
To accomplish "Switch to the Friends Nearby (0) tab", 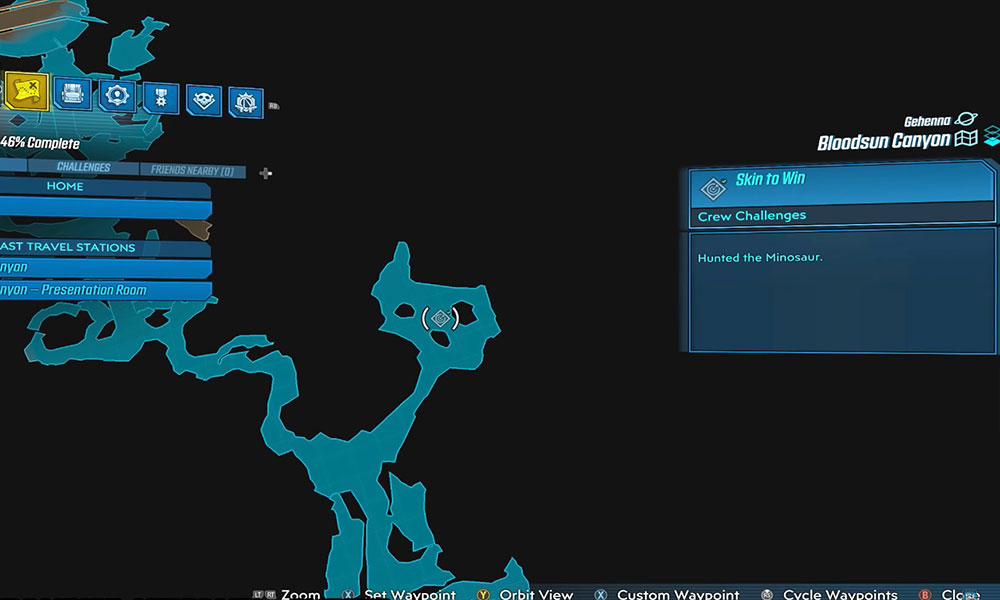I will 192,170.
